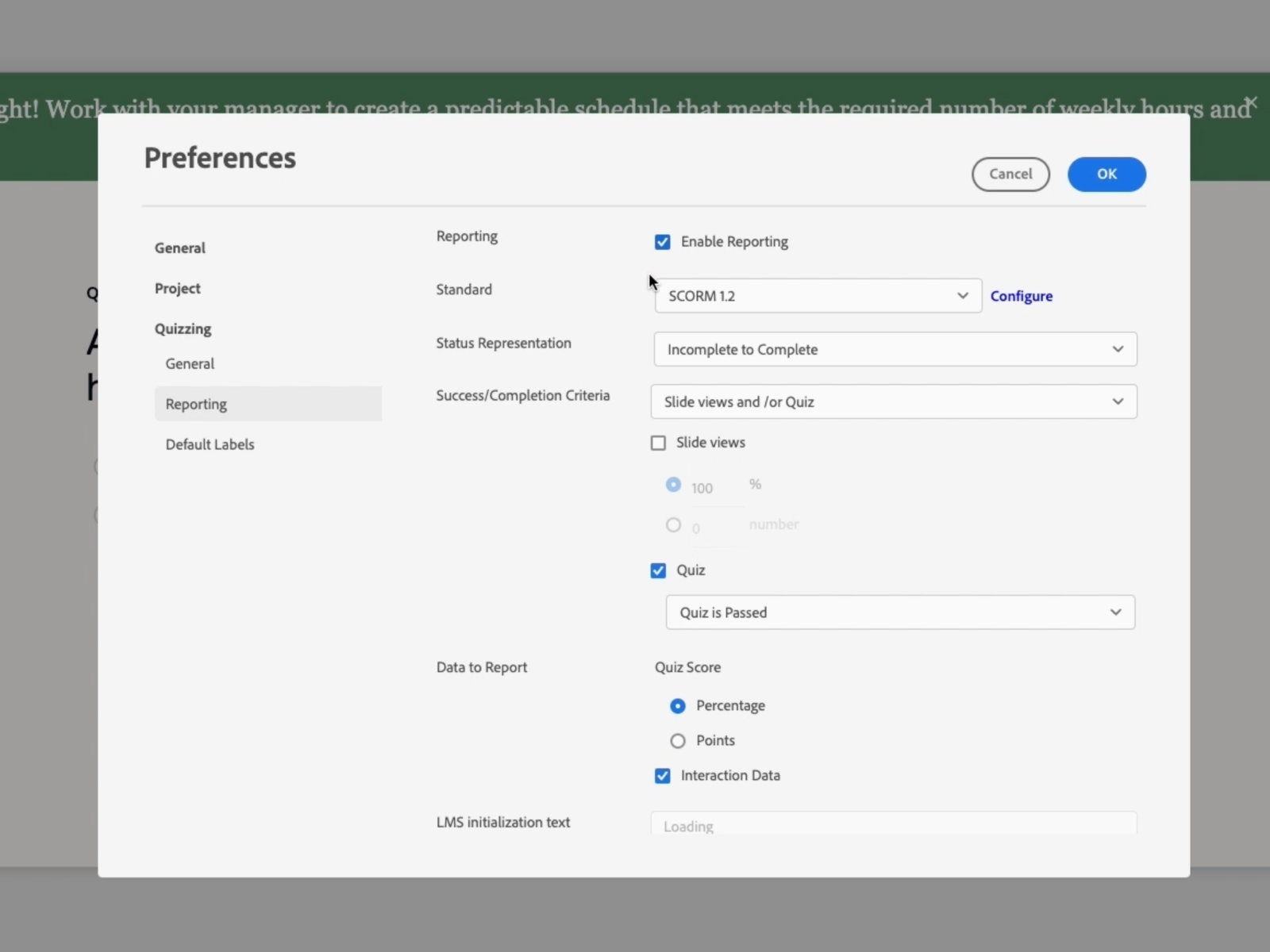Image resolution: width=1270 pixels, height=952 pixels.
Task: Uncheck Enable Reporting checkbox
Action: point(662,242)
